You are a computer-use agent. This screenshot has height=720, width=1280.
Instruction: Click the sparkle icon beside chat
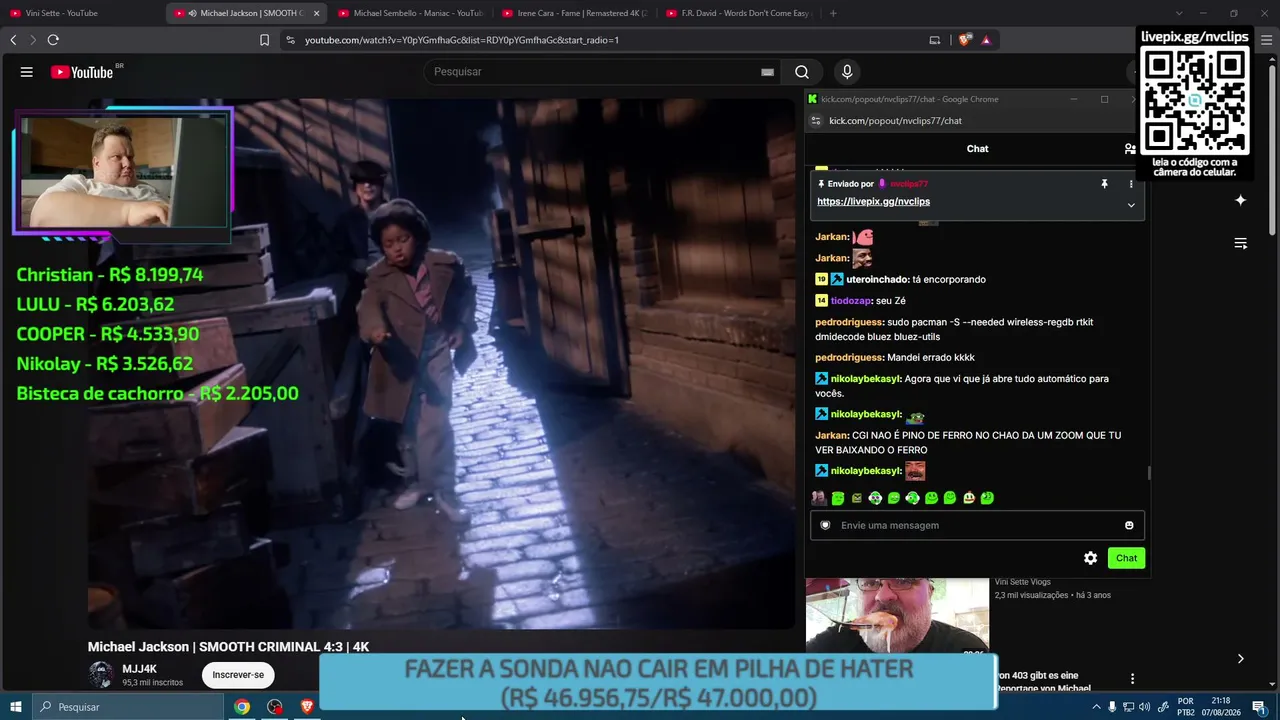tap(1240, 200)
